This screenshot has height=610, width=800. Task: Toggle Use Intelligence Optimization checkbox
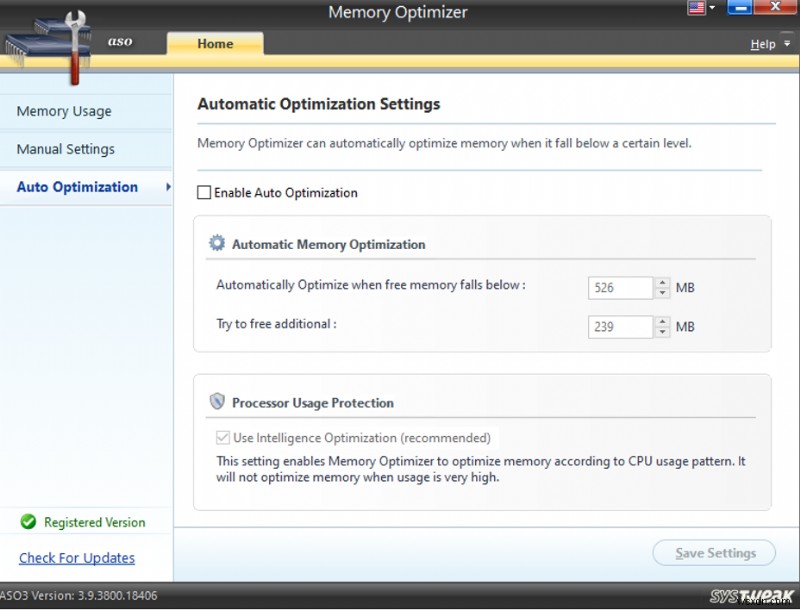pos(223,438)
